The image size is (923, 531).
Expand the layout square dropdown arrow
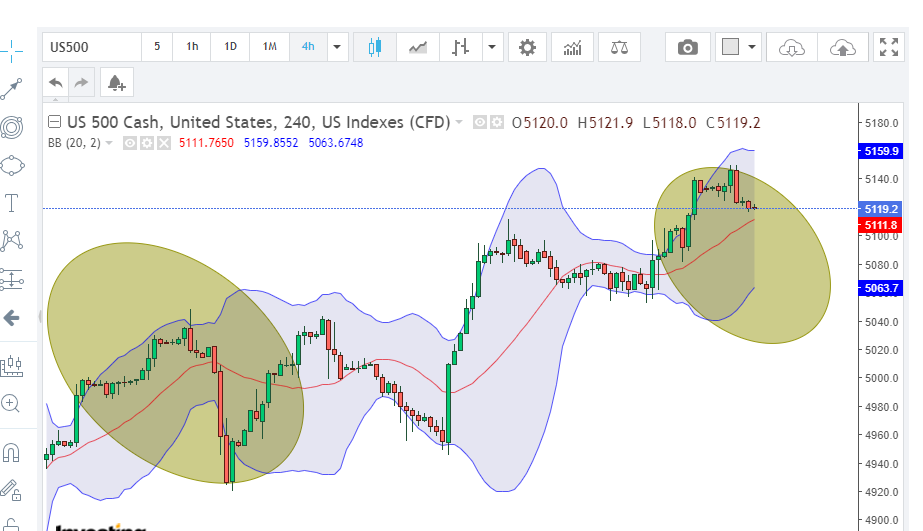point(752,47)
